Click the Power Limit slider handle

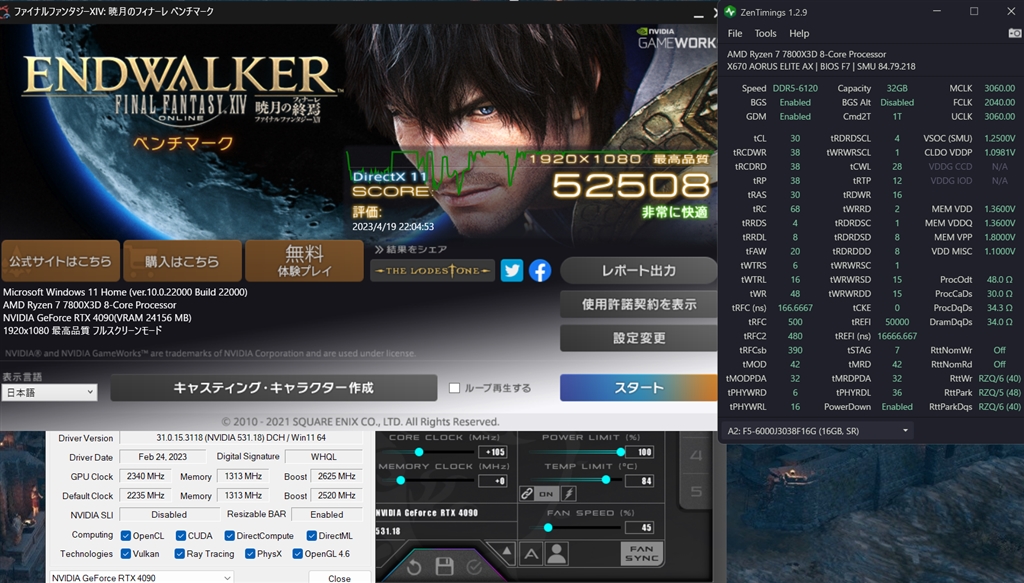tap(620, 452)
